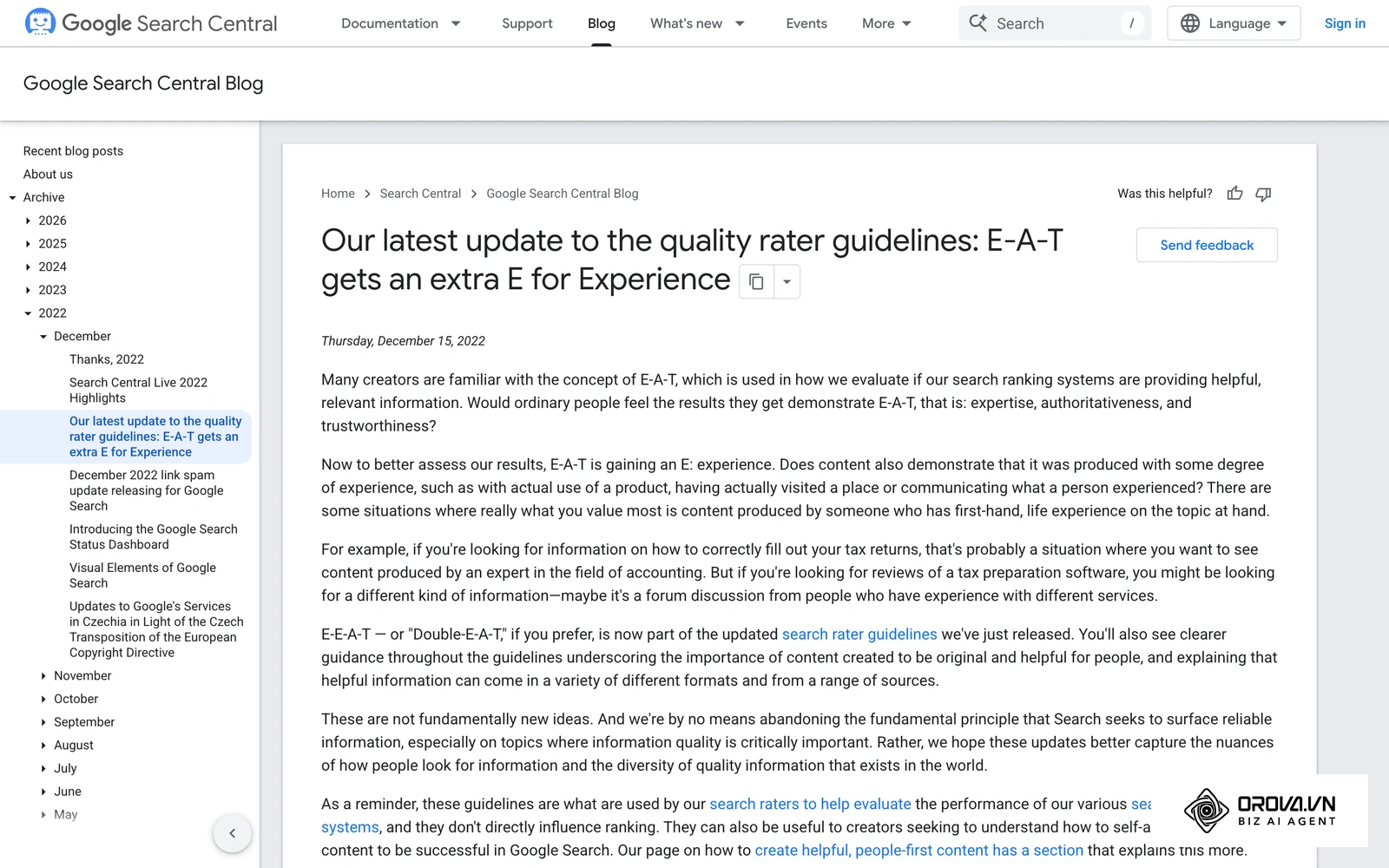Screen dimensions: 1389x868
Task: Click the Sign in link
Action: (1345, 23)
